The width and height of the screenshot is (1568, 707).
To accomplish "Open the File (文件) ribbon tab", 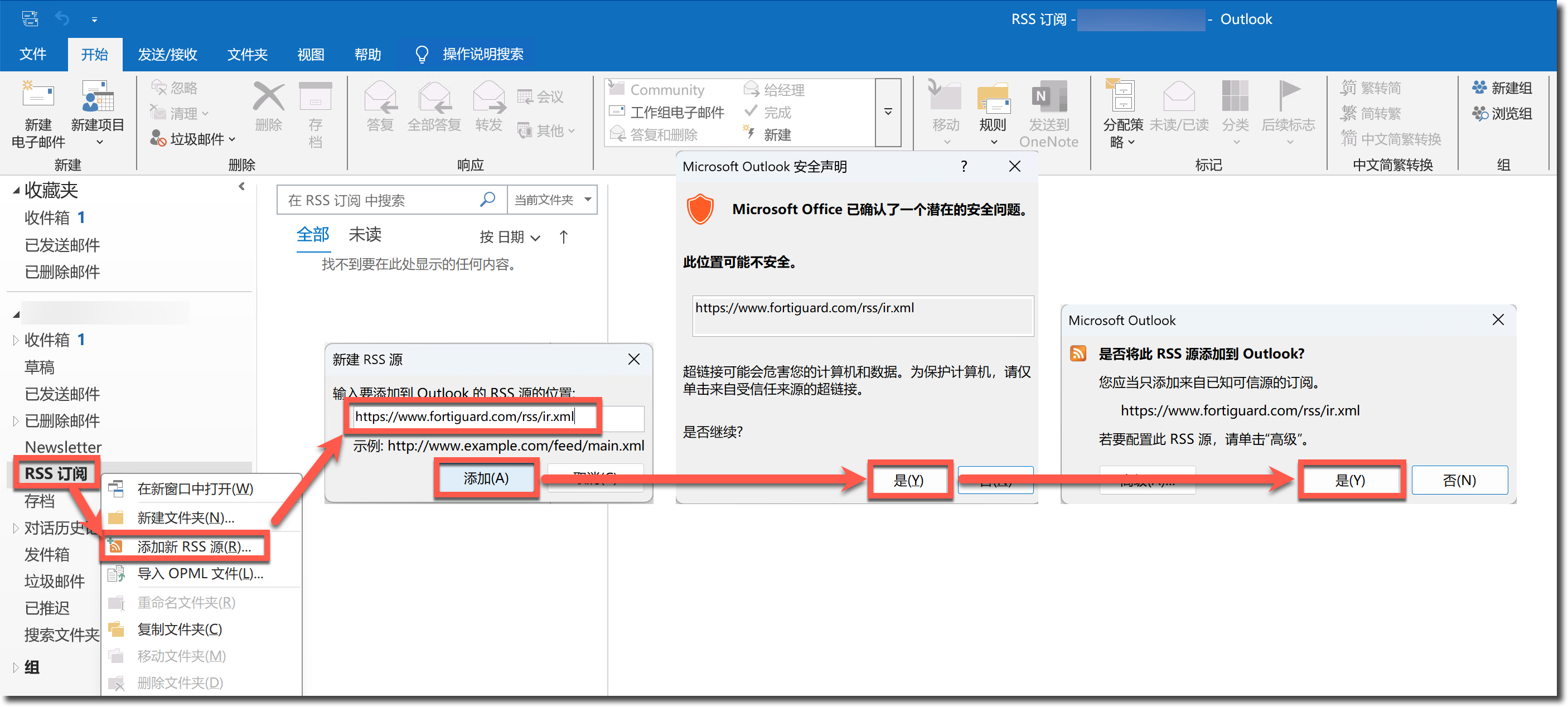I will coord(33,54).
